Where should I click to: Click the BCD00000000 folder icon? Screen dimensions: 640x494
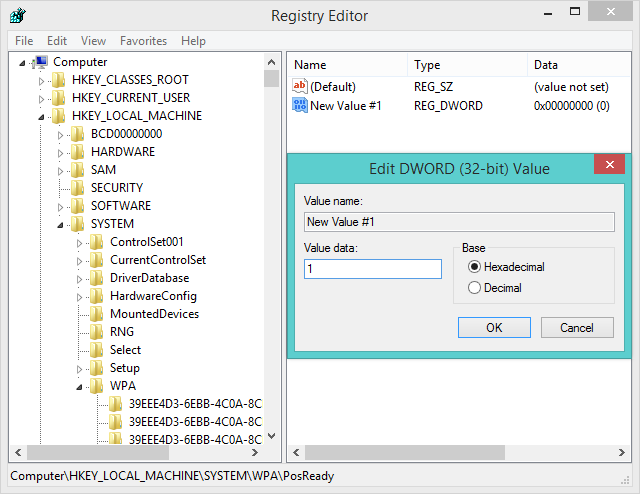pyautogui.click(x=78, y=134)
